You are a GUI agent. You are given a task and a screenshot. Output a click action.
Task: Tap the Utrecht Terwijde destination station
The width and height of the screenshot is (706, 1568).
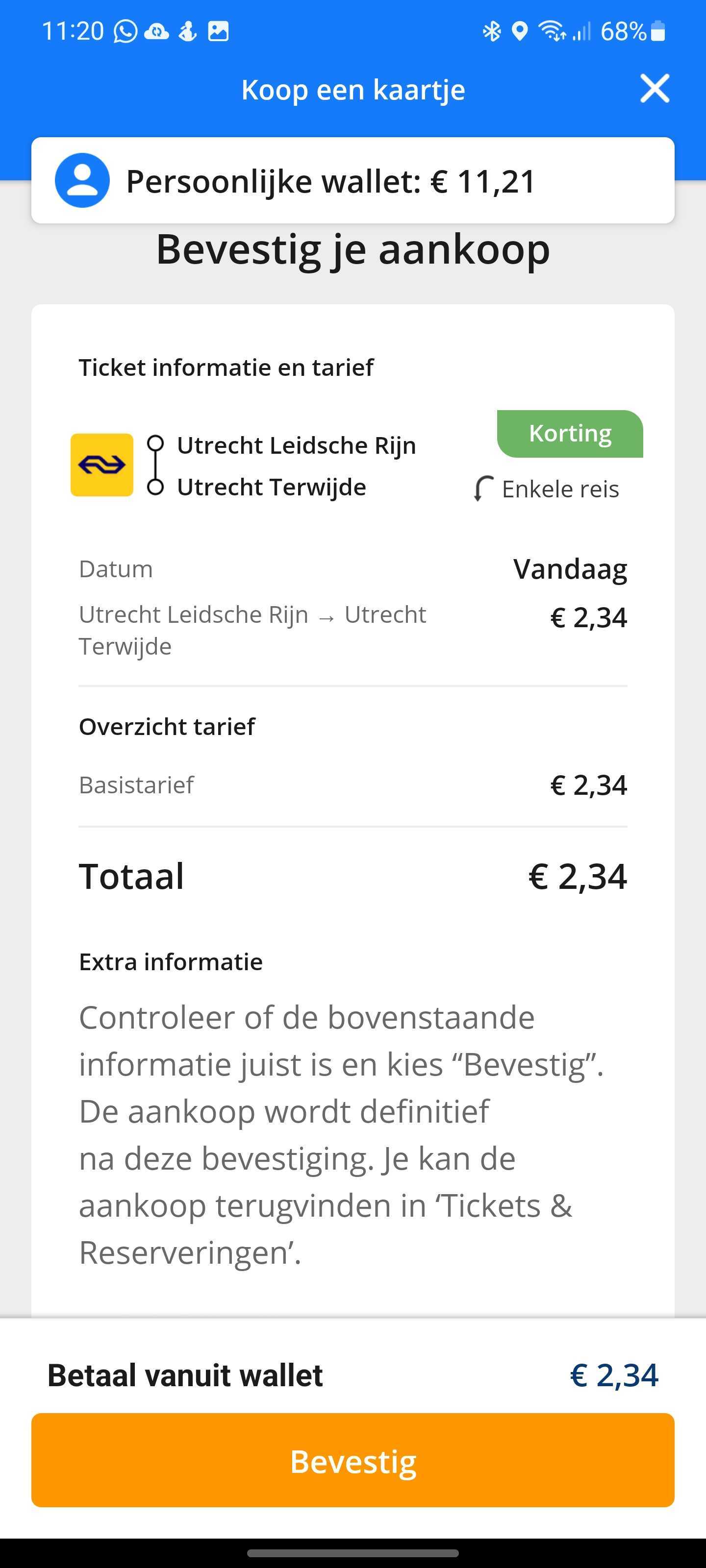click(x=272, y=487)
